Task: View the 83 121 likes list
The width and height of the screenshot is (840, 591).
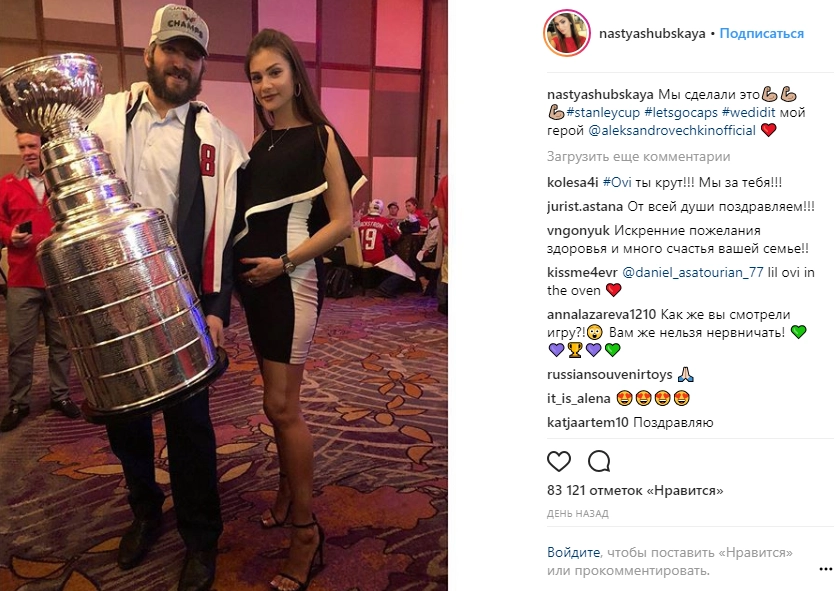Action: (635, 490)
